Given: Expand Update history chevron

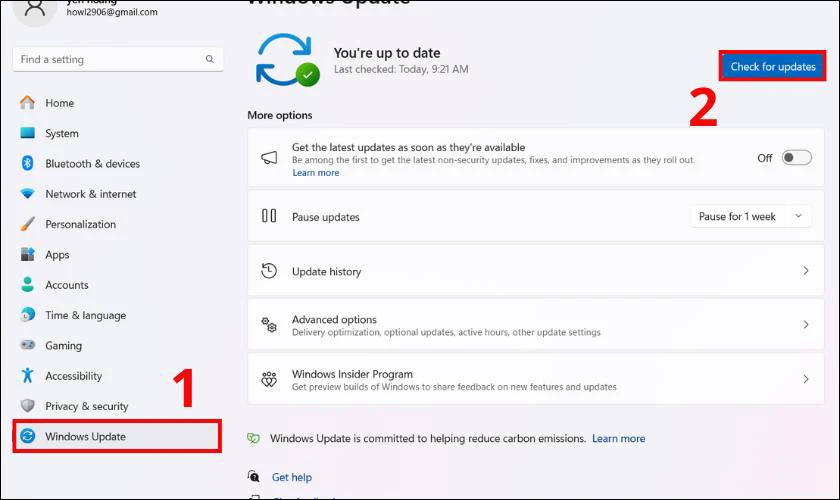Looking at the screenshot, I should (x=806, y=271).
